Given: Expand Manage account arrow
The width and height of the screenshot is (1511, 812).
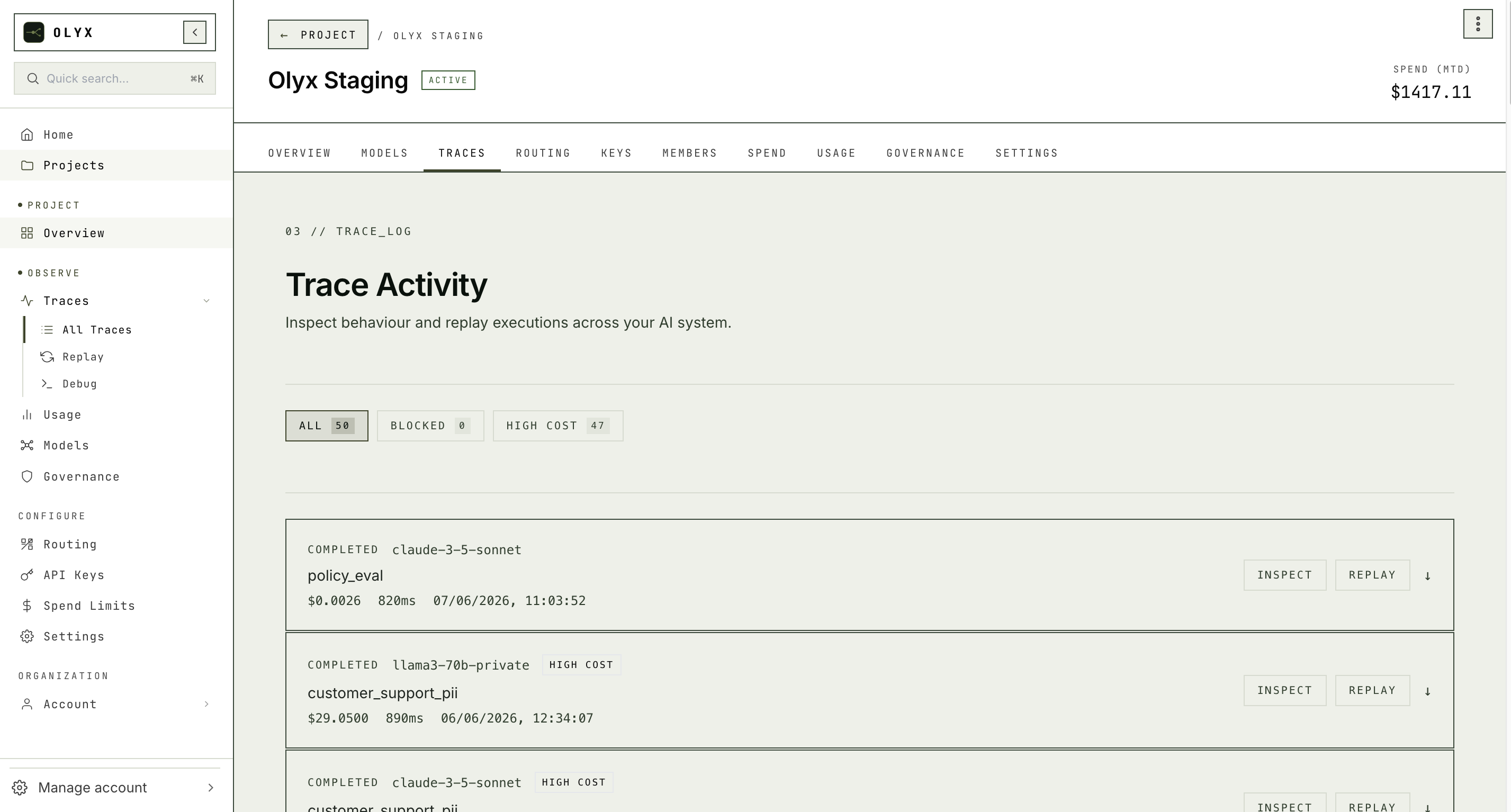Looking at the screenshot, I should tap(211, 788).
